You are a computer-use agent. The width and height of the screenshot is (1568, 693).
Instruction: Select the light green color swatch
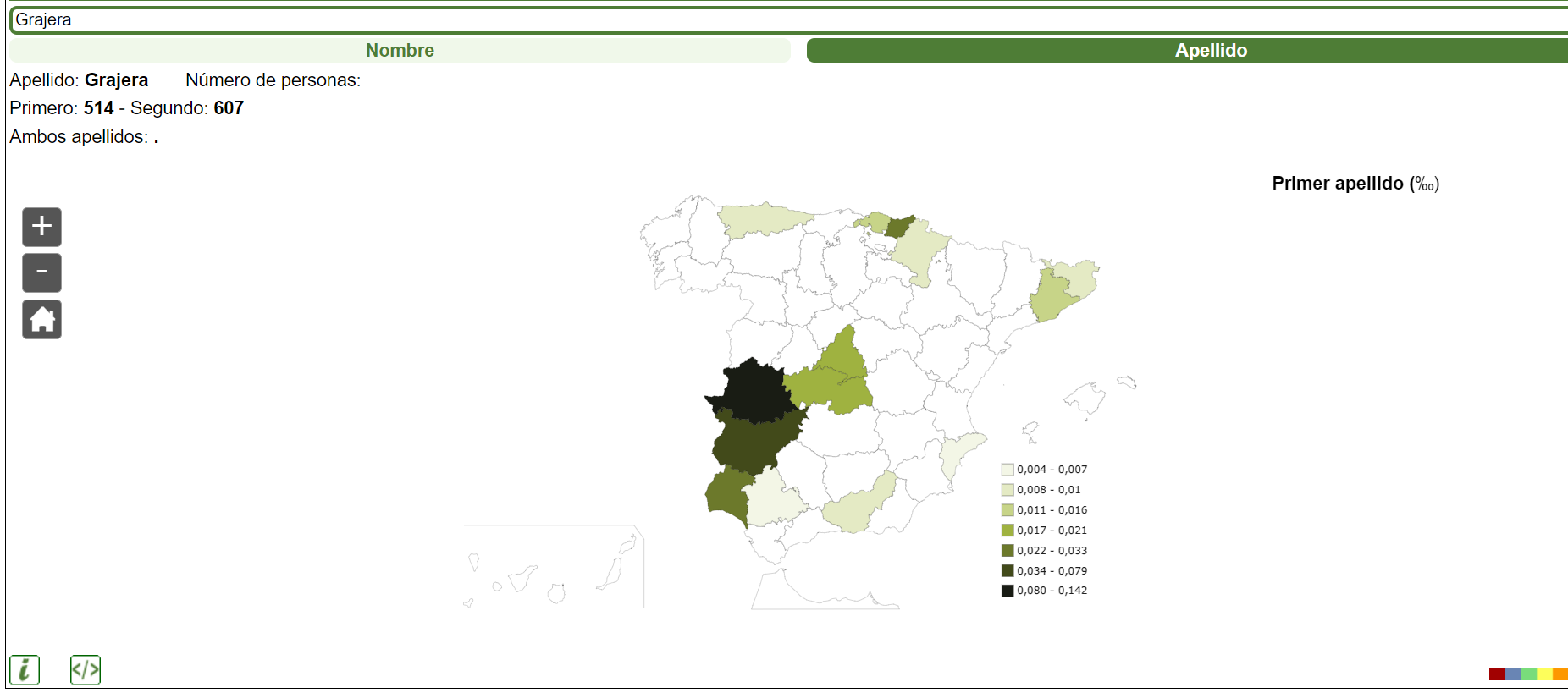[x=1528, y=674]
